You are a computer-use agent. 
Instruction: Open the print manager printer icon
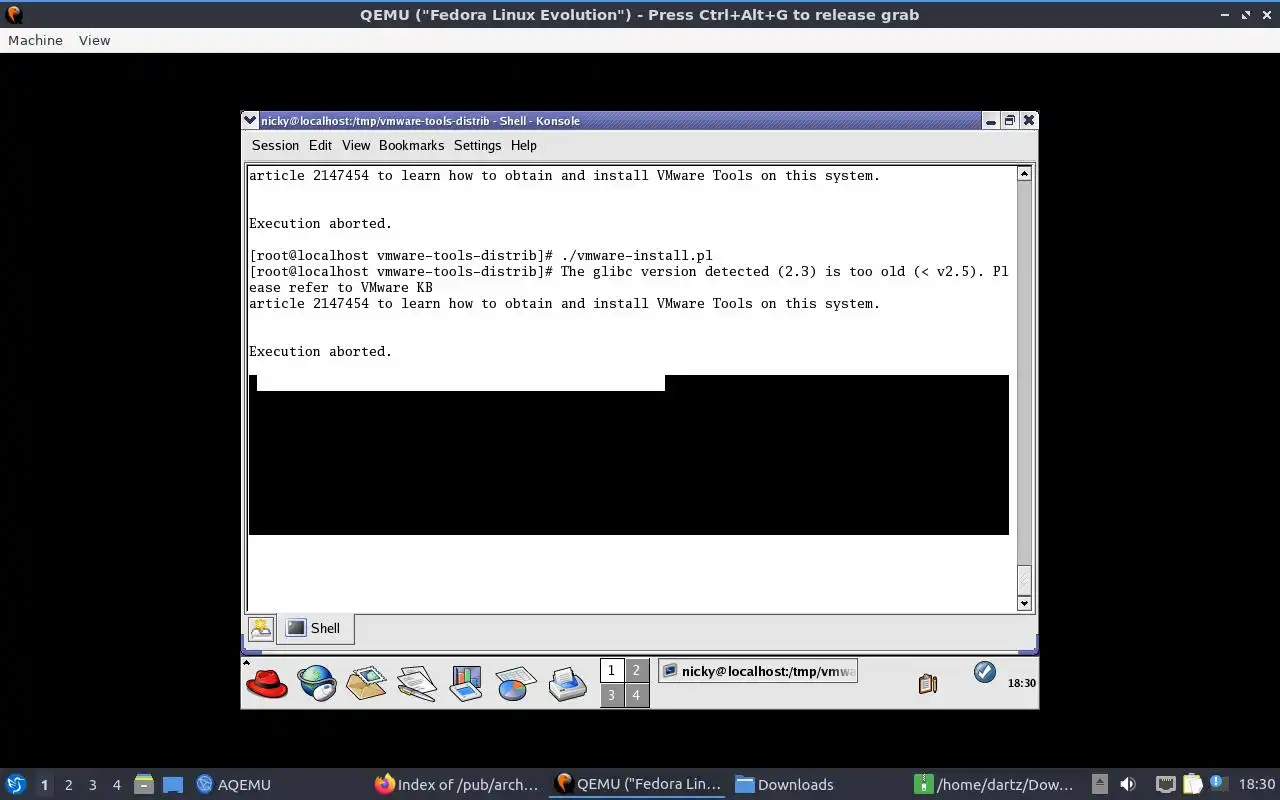567,684
